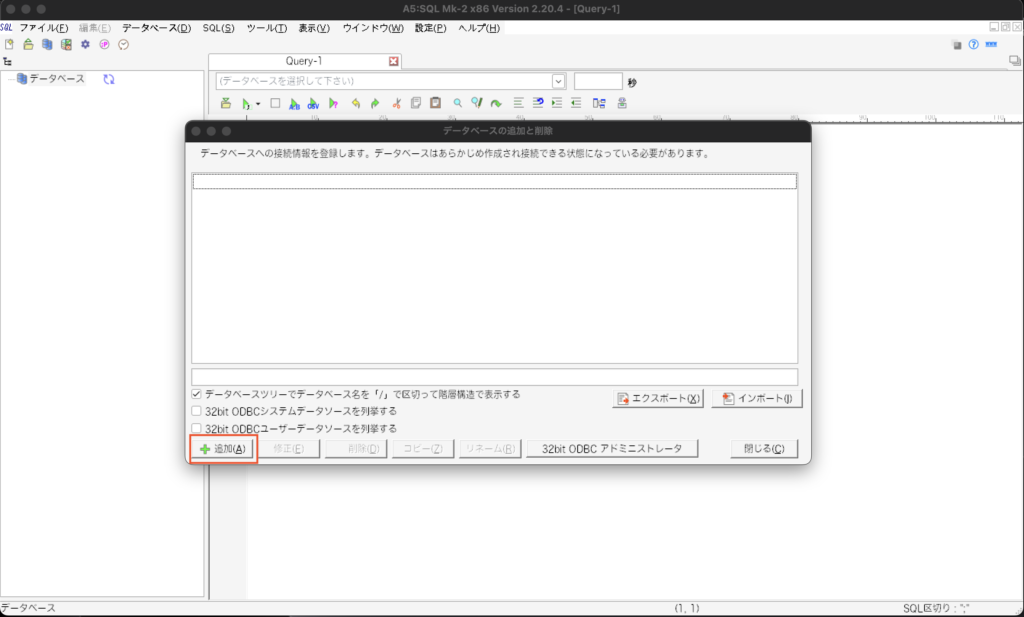Click the refresh icon beside データベース tree node

click(x=108, y=79)
